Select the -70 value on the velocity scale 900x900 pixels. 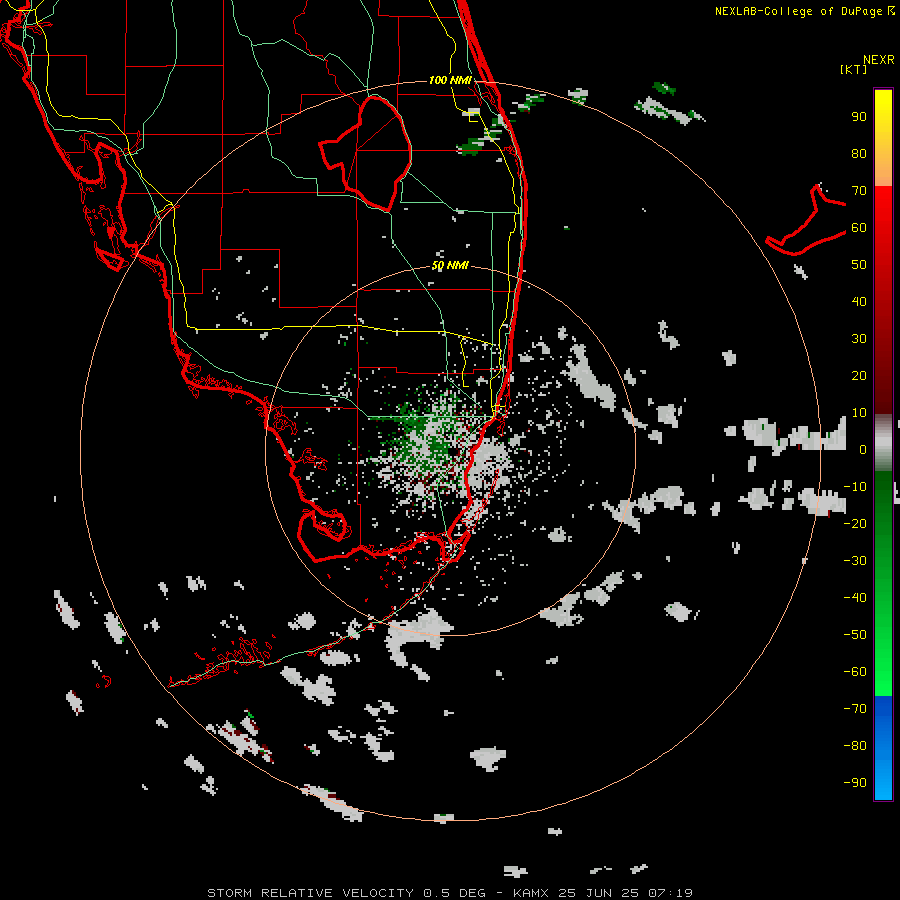855,708
